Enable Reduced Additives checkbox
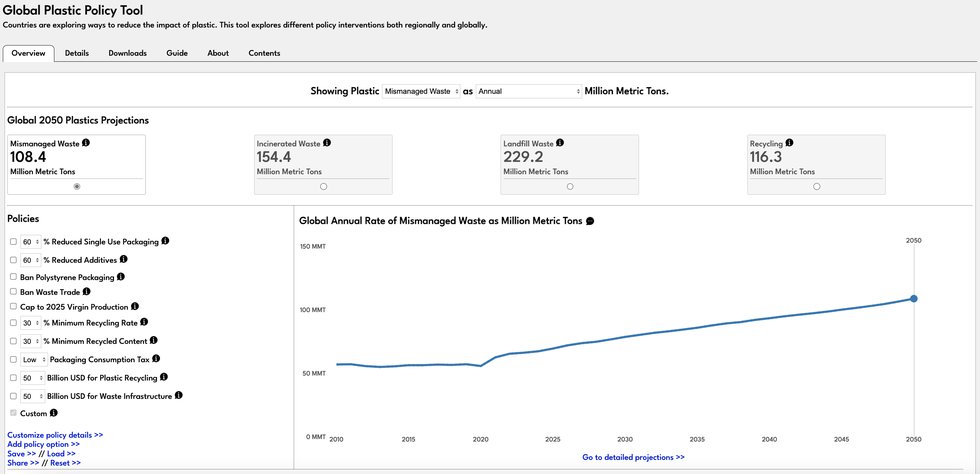Screen dimensions: 980x474 (x=14, y=259)
